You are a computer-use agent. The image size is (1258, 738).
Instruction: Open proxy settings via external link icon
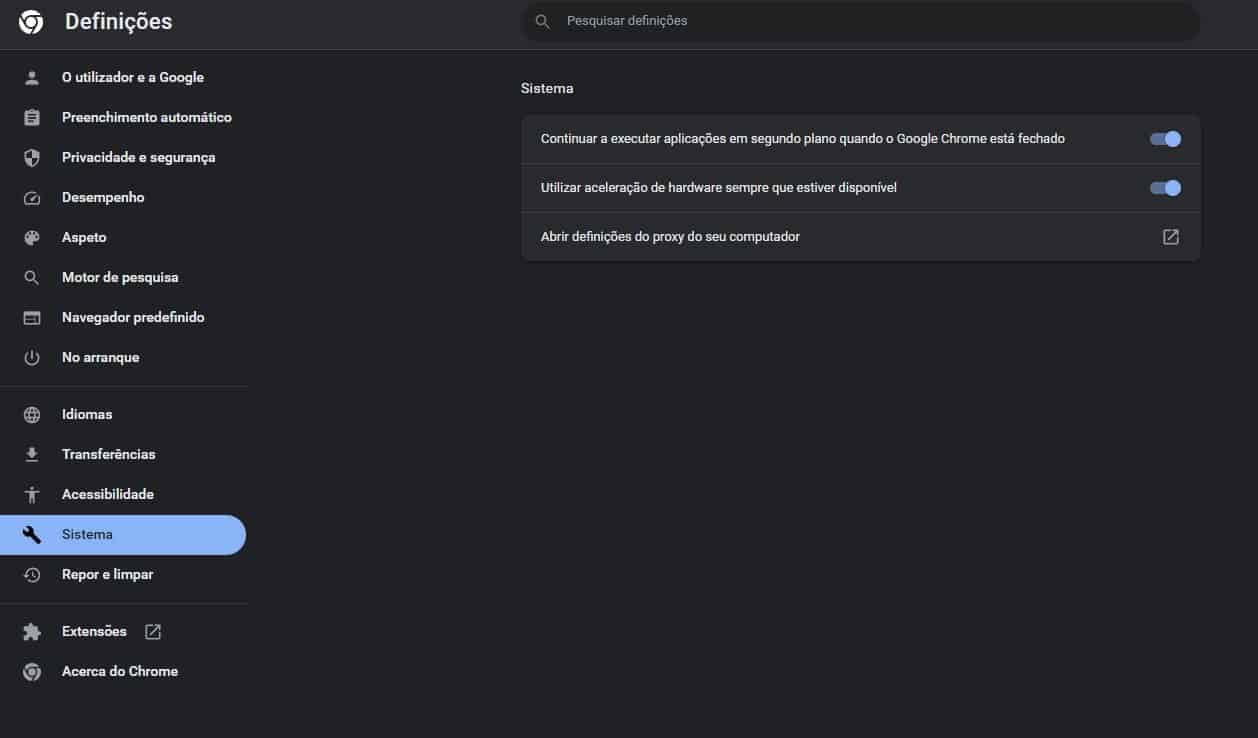[1170, 237]
